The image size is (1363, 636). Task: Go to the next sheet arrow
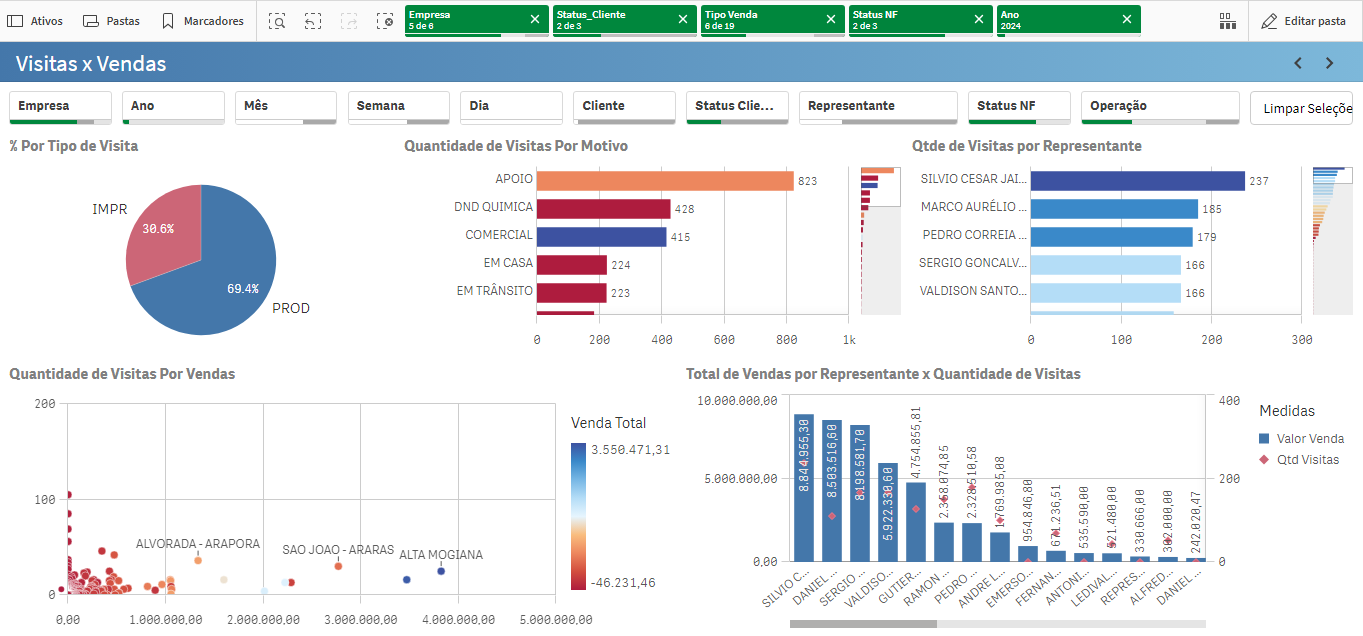pyautogui.click(x=1330, y=63)
